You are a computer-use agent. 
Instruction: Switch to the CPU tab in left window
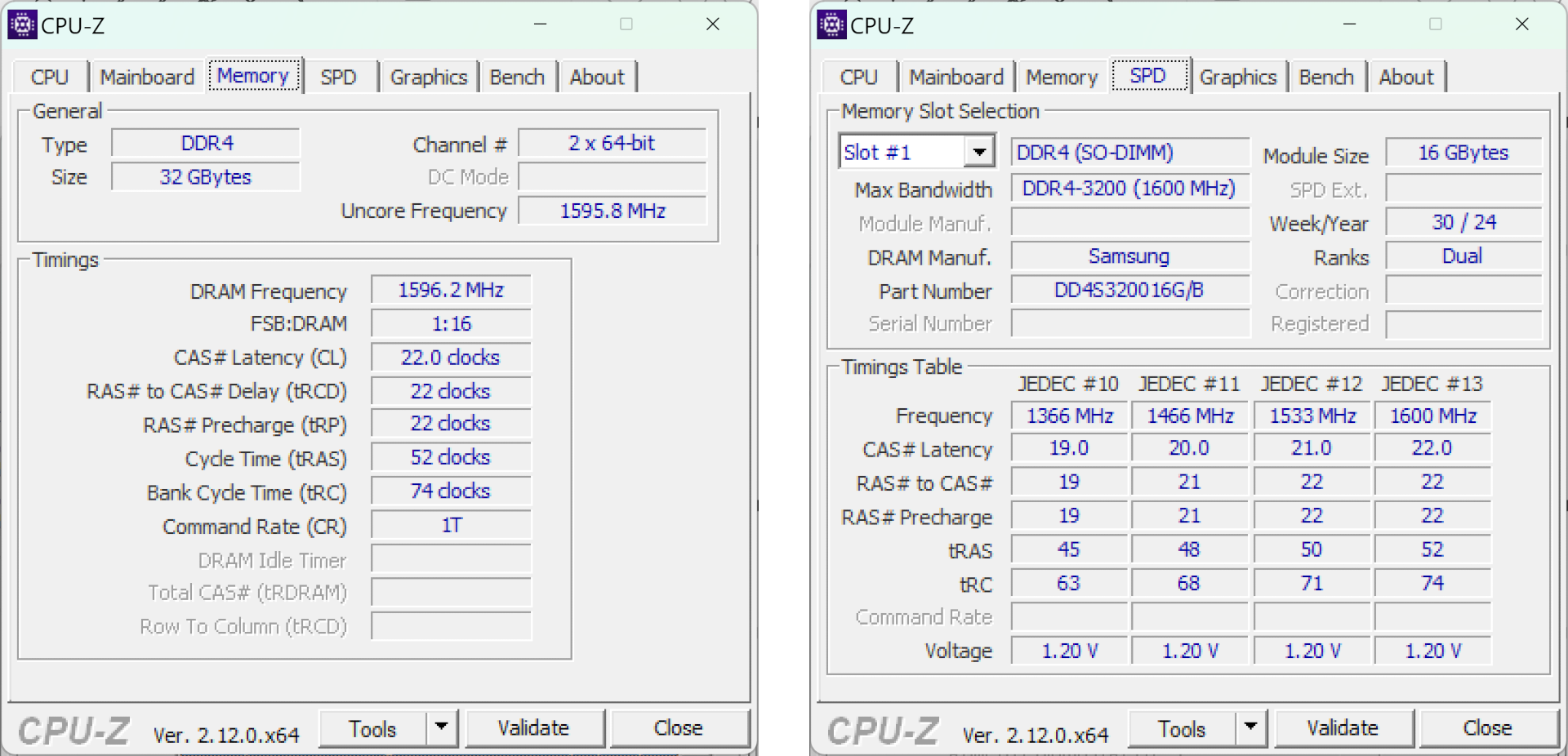coord(49,78)
